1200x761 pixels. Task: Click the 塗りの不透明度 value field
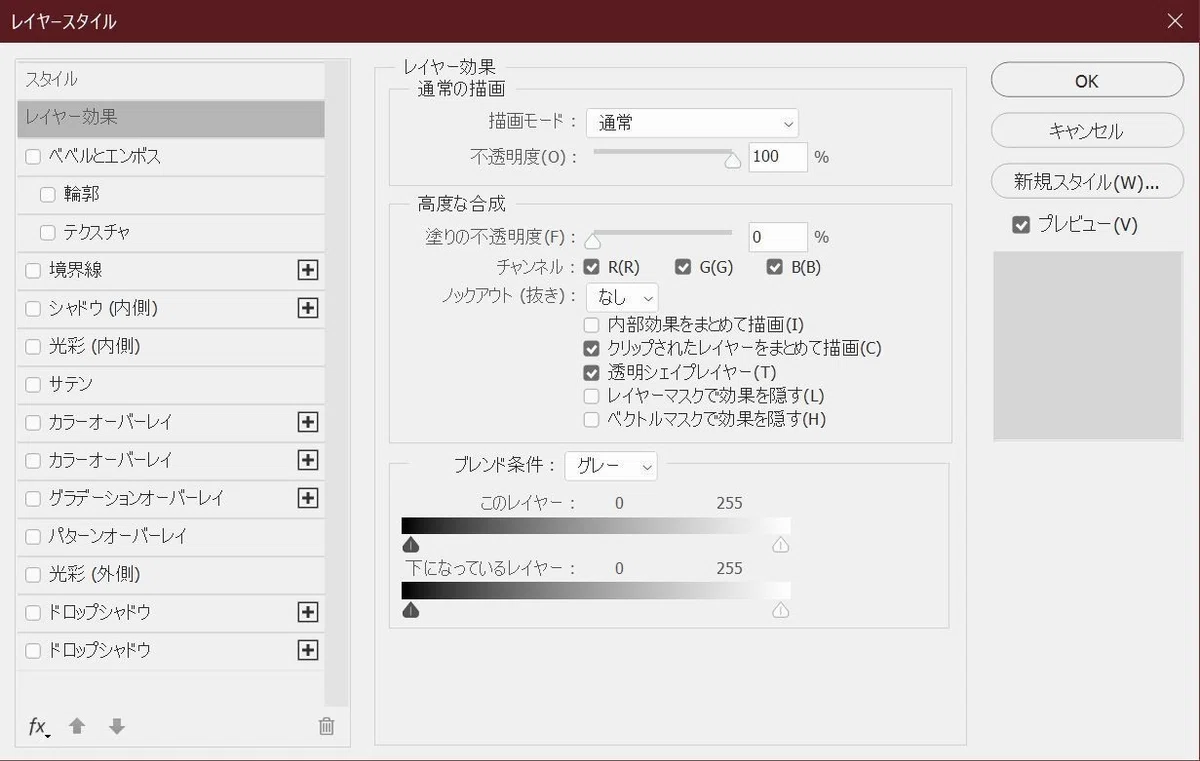click(778, 237)
